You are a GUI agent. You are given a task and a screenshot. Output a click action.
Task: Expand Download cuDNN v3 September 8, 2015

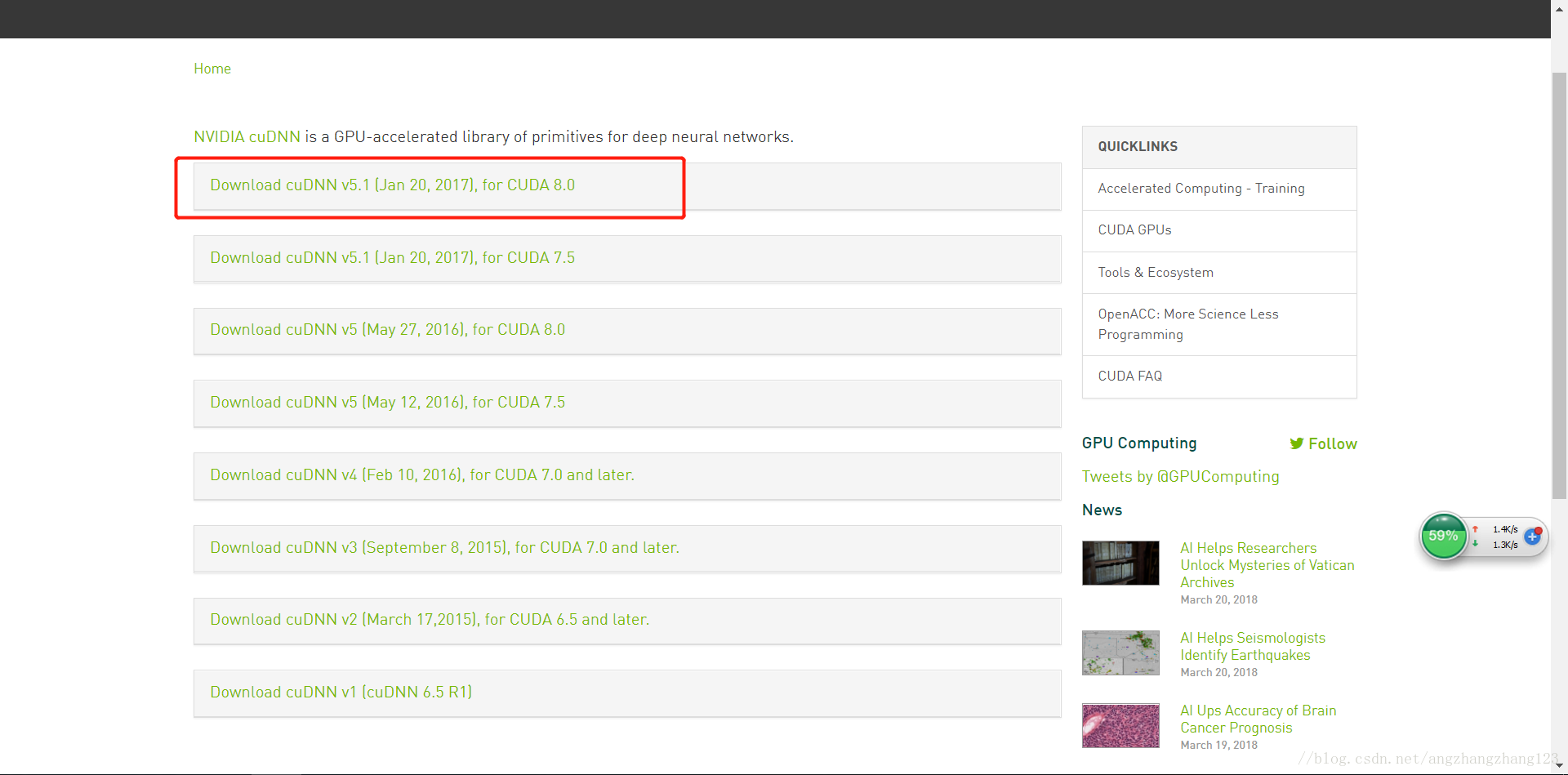pos(627,548)
